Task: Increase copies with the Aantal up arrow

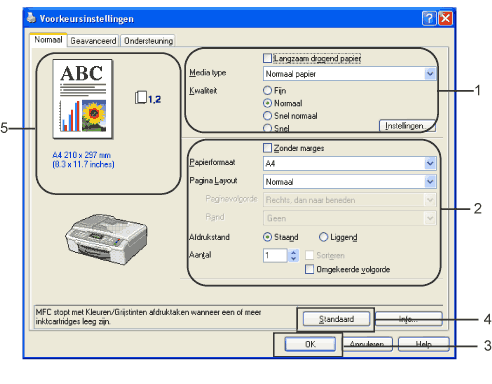Action: 294,253
